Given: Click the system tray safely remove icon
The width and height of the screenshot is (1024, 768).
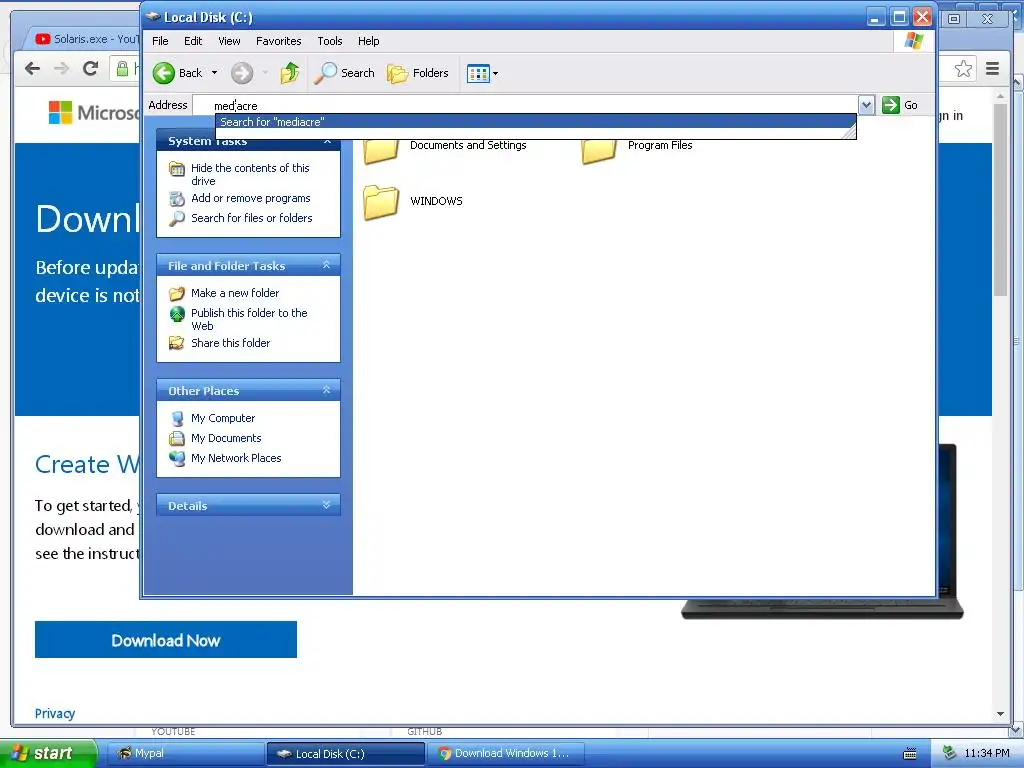Looking at the screenshot, I should [950, 753].
